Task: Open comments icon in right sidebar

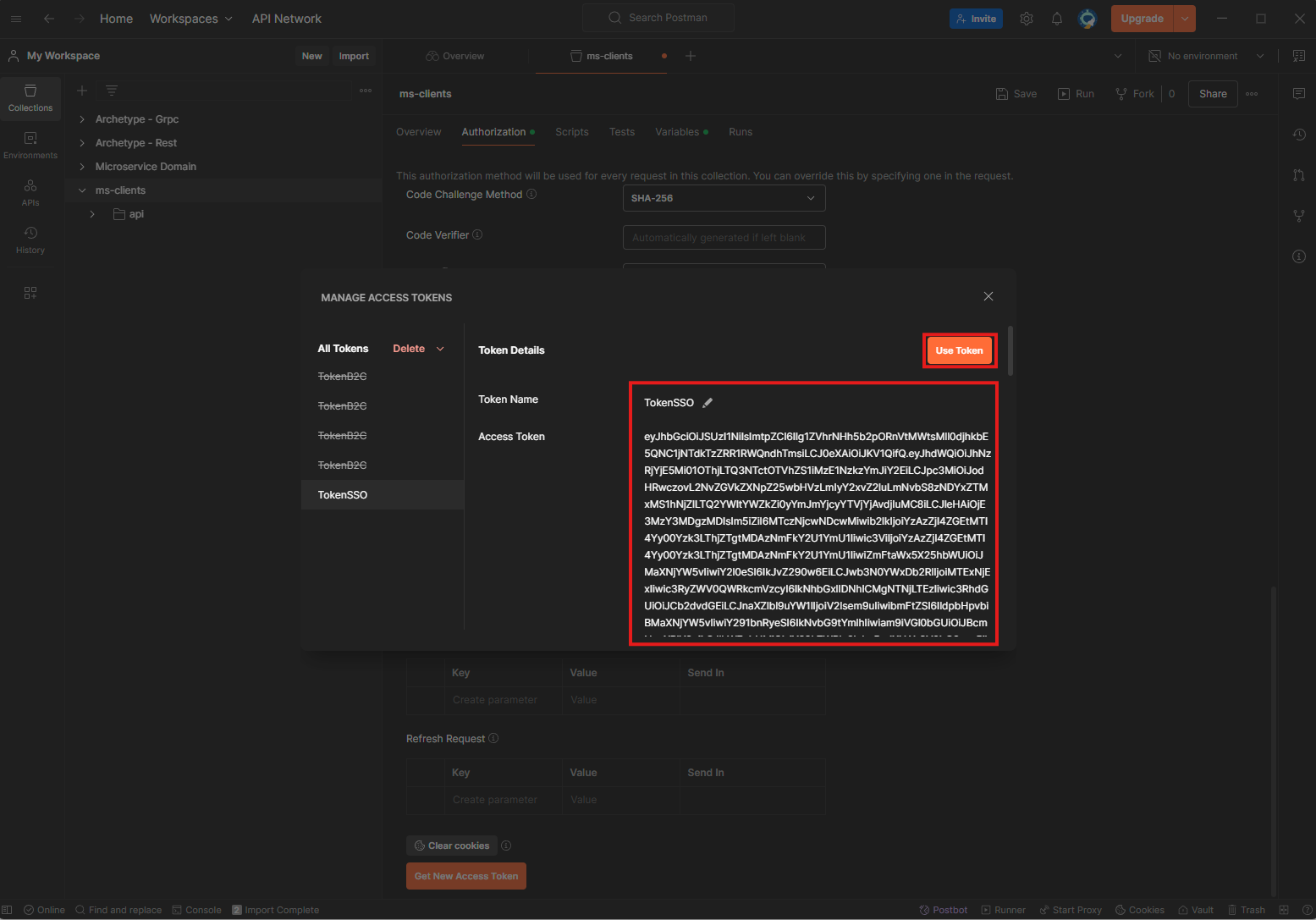Action: (1299, 94)
